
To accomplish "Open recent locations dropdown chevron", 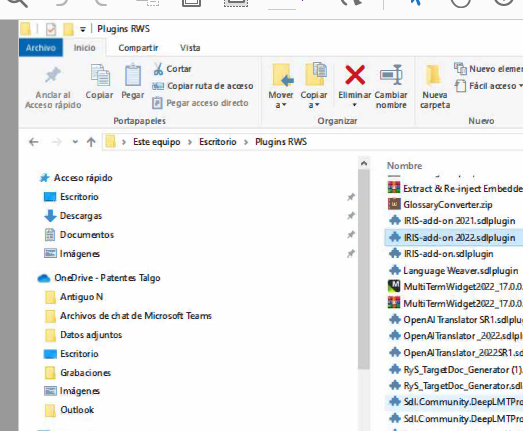I will [x=75, y=142].
